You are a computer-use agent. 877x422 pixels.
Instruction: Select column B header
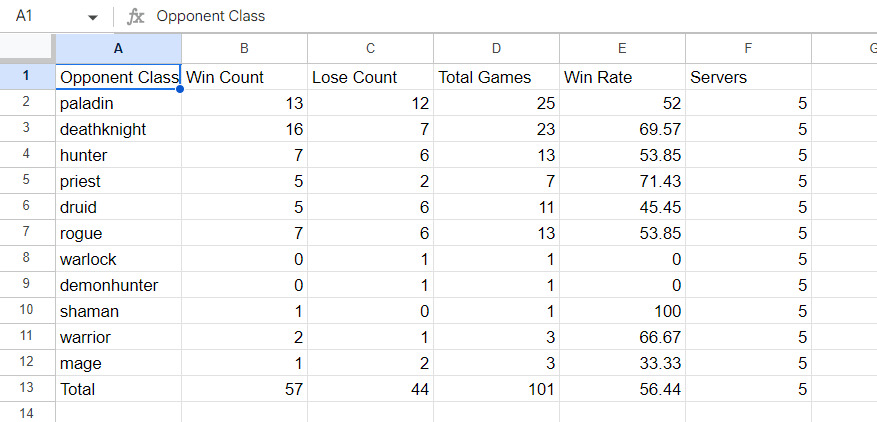[244, 49]
